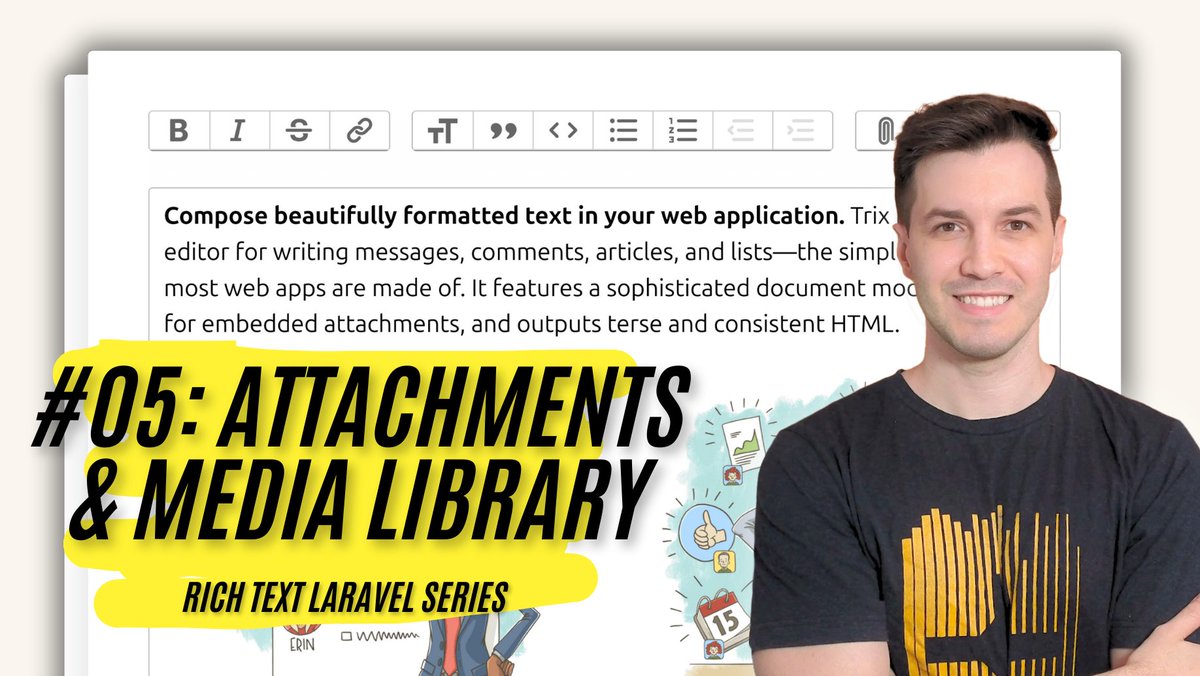This screenshot has height=676, width=1200.
Task: Select the link insertion icon
Action: [x=357, y=130]
